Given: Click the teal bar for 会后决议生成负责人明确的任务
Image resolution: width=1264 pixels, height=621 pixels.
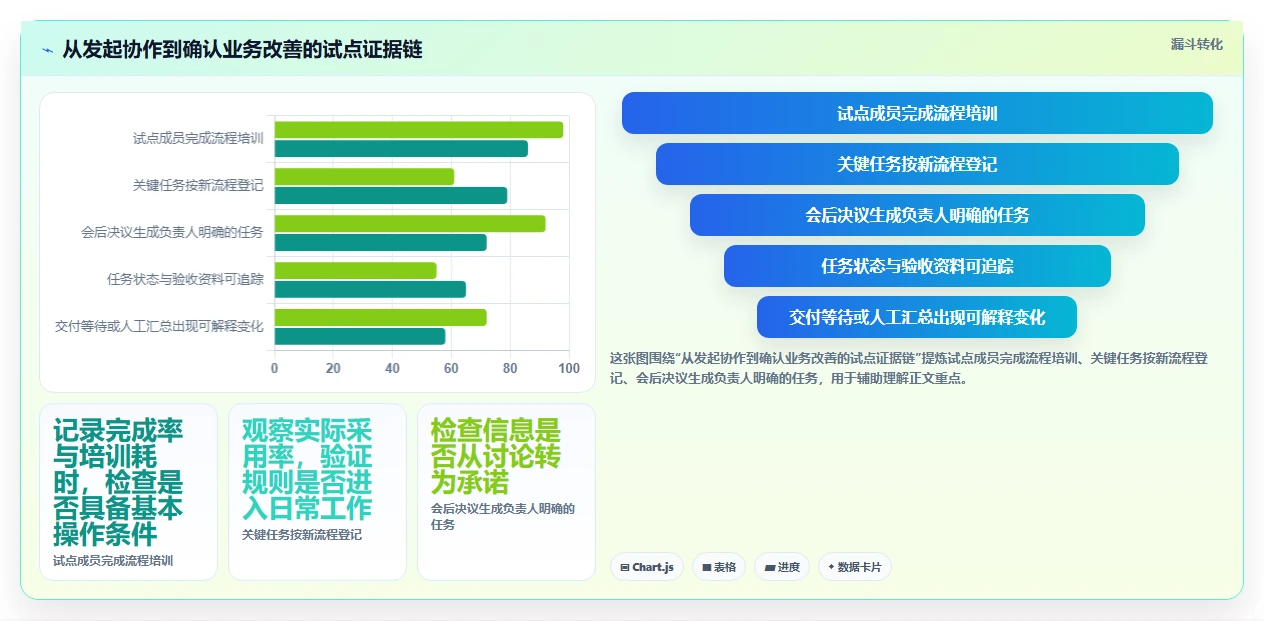Looking at the screenshot, I should [x=381, y=243].
